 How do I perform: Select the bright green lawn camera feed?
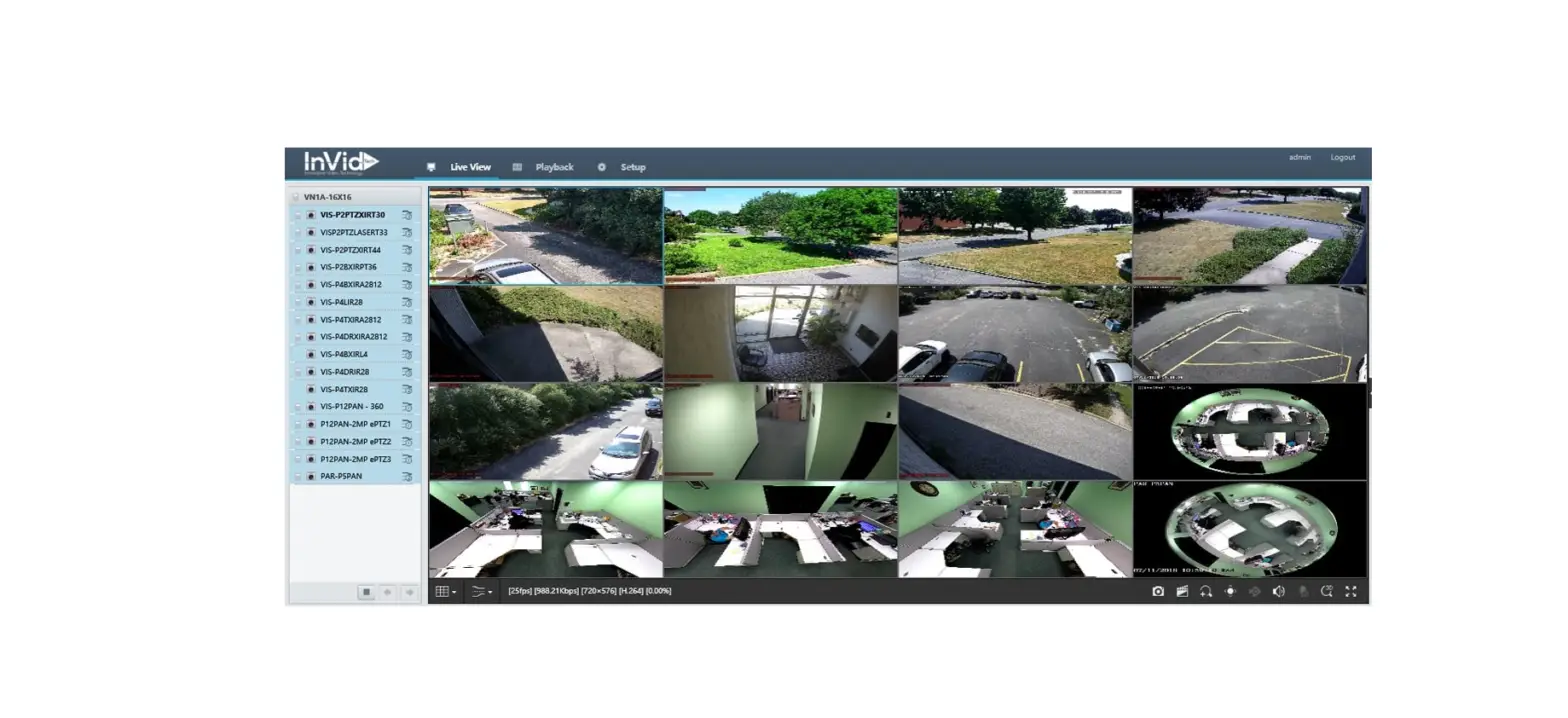(x=780, y=236)
